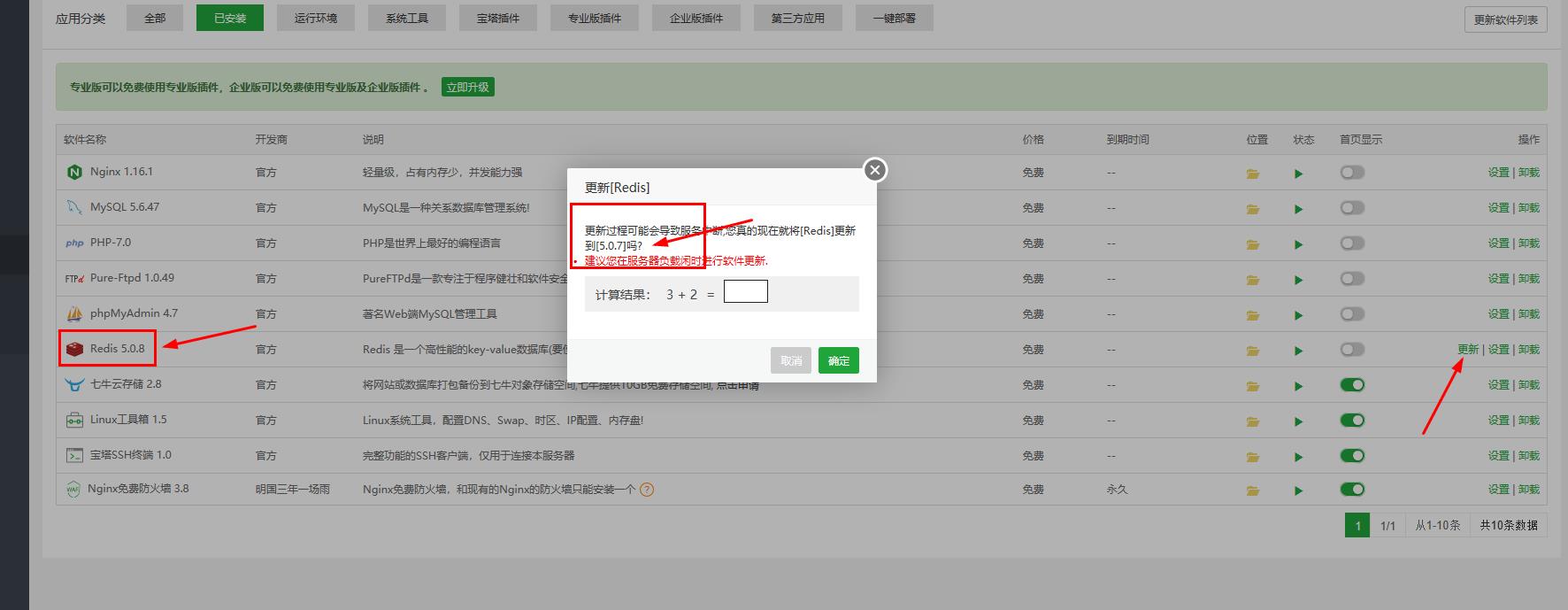The image size is (1568, 610).
Task: Click 更新 link in Redis row
Action: click(1468, 349)
